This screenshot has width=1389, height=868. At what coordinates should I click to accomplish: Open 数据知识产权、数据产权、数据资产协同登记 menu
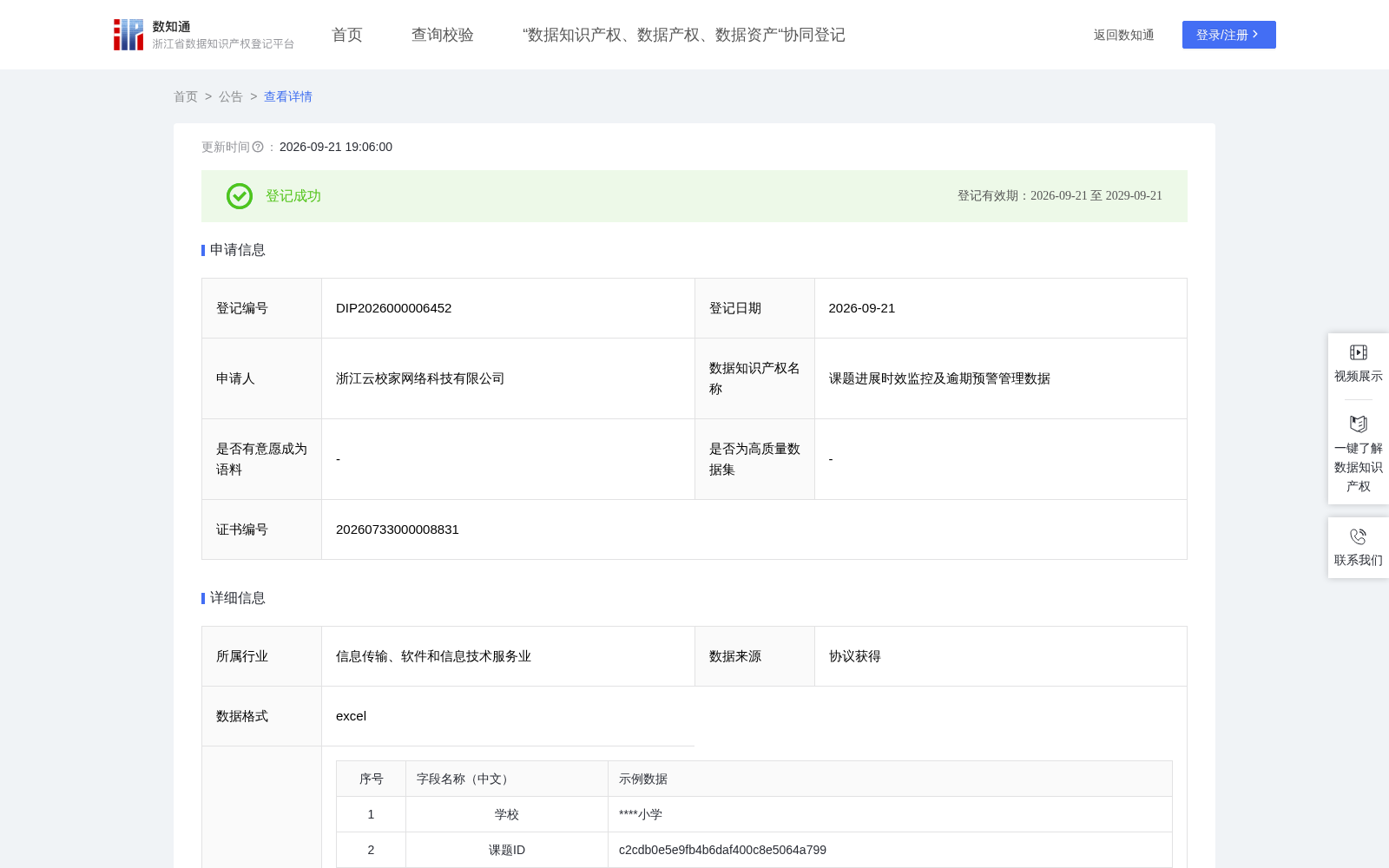pos(684,35)
